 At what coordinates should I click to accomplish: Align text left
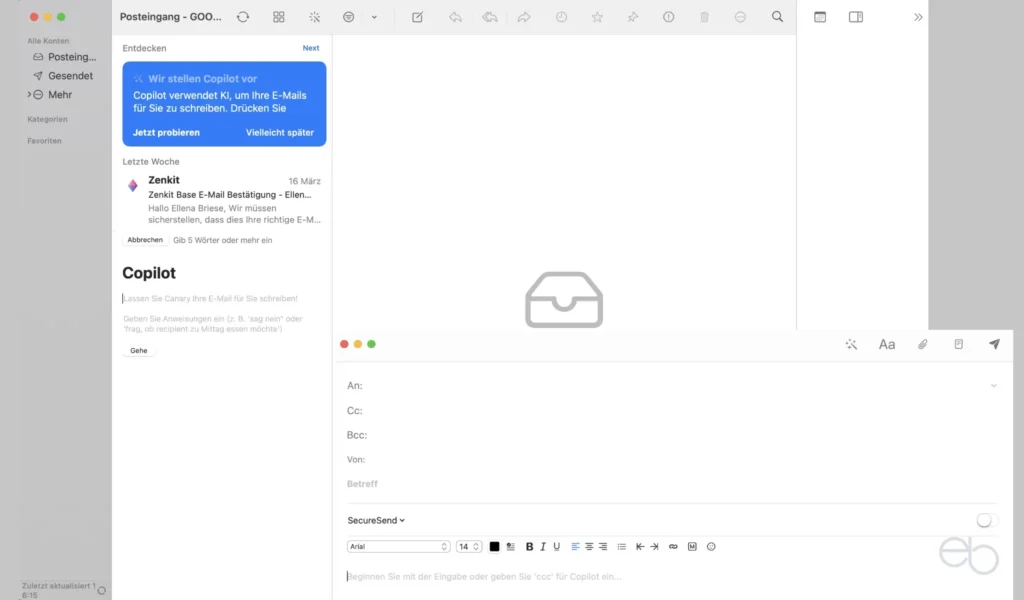[575, 546]
